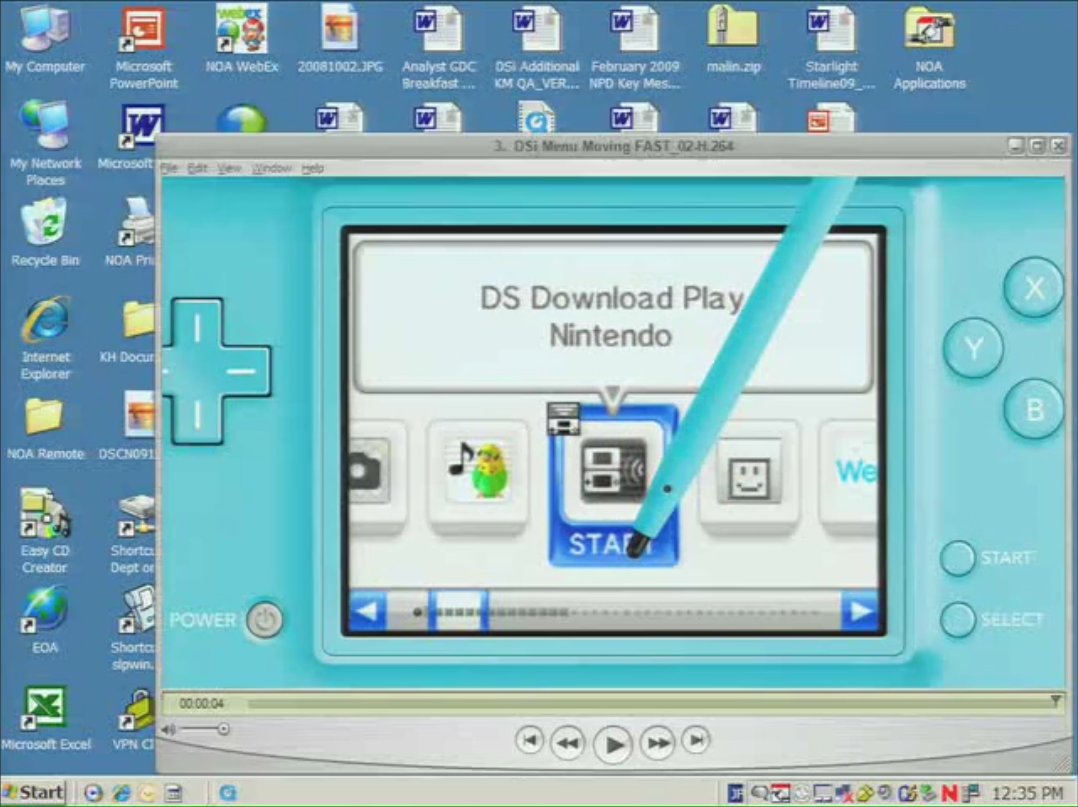Open the Edit menu in QuickTime

pos(197,168)
